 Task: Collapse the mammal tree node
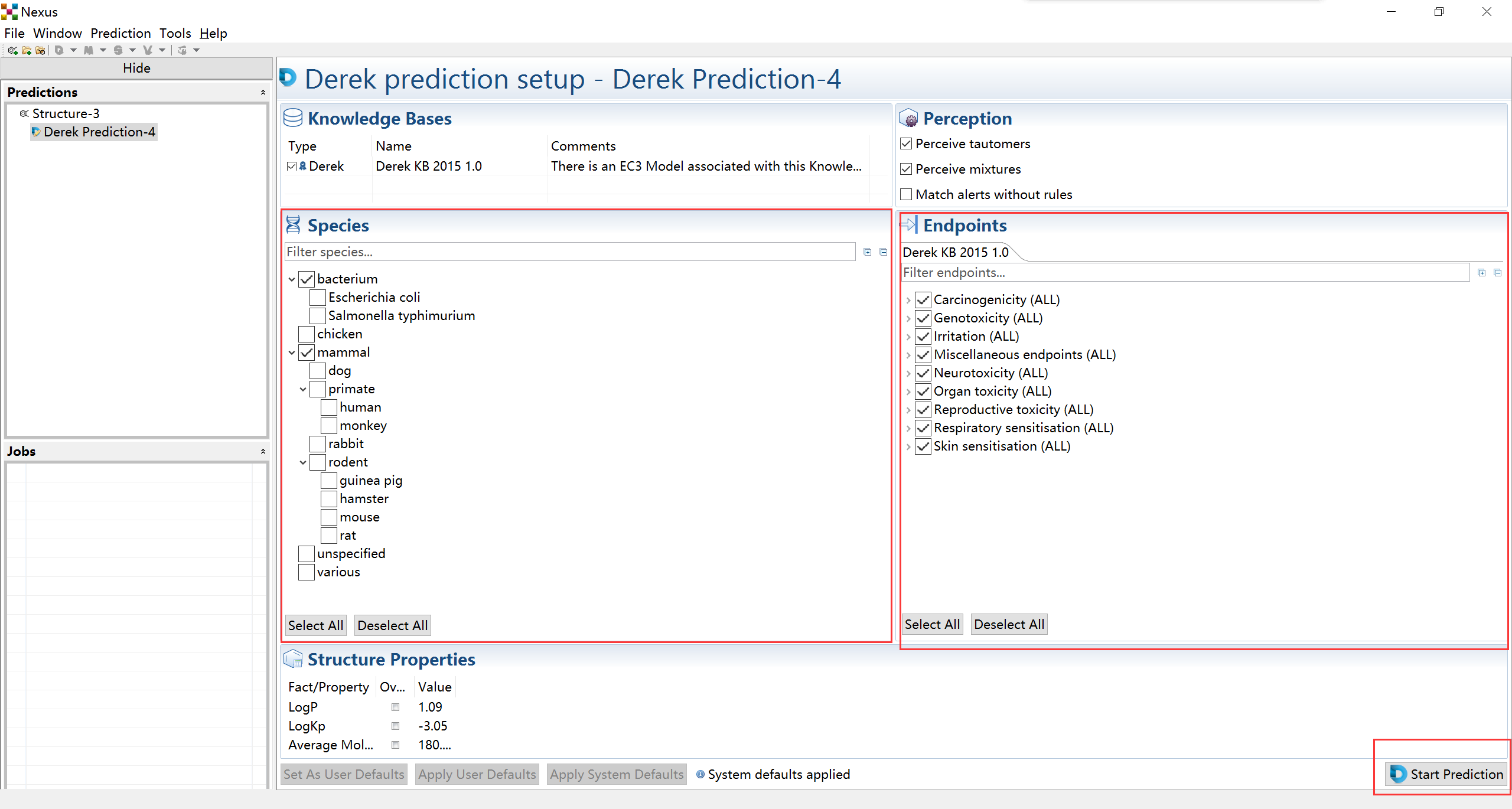292,353
